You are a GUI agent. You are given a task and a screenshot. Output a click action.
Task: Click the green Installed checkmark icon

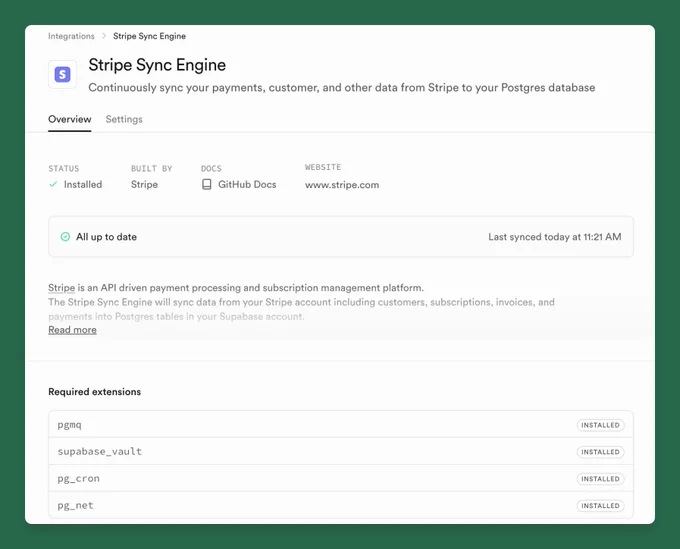pos(53,184)
